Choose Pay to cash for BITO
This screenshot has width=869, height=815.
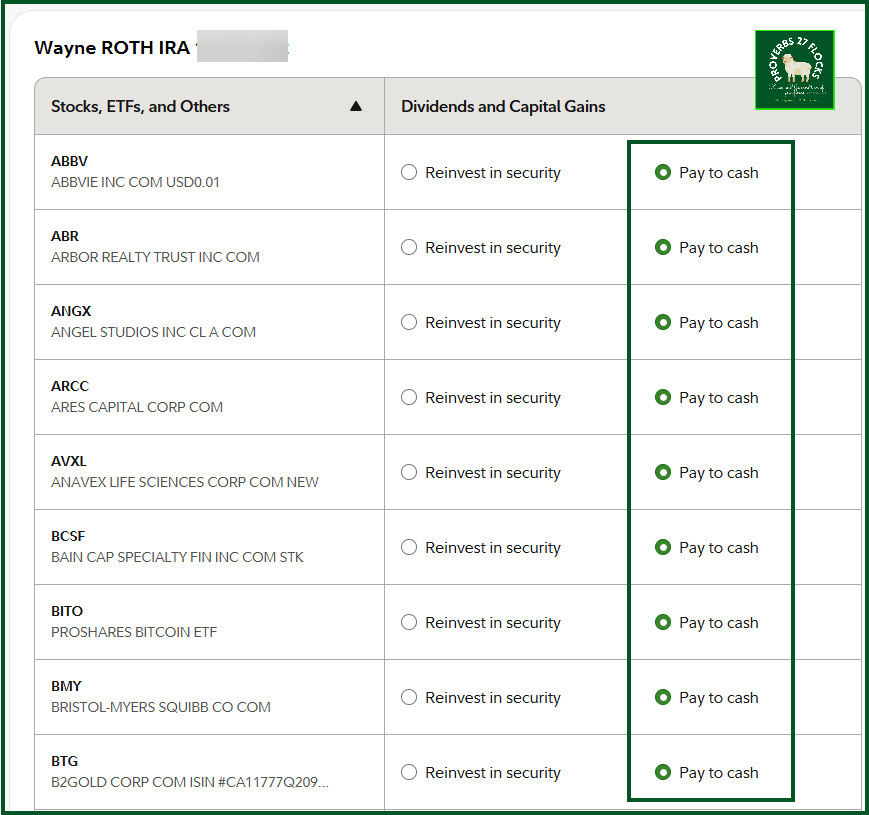click(662, 622)
